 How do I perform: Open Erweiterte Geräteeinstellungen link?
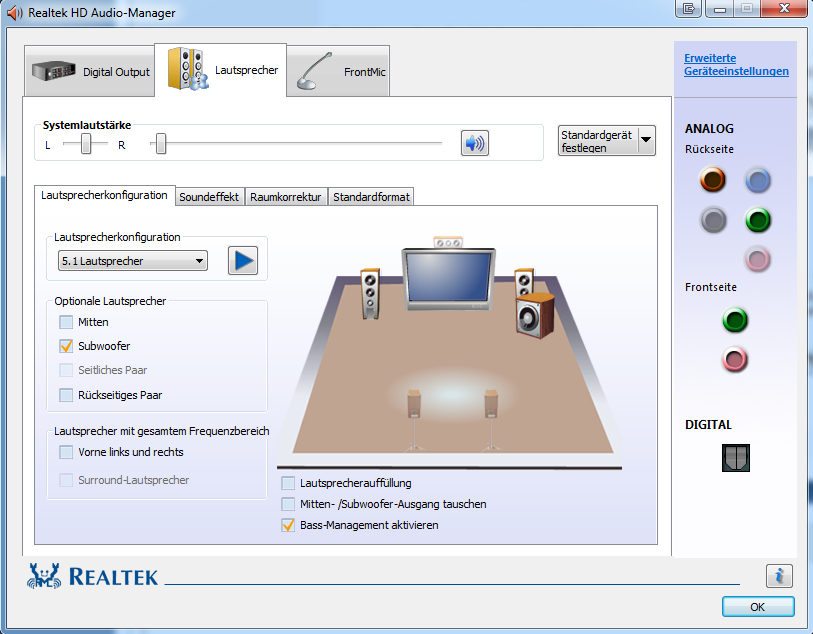coord(736,65)
